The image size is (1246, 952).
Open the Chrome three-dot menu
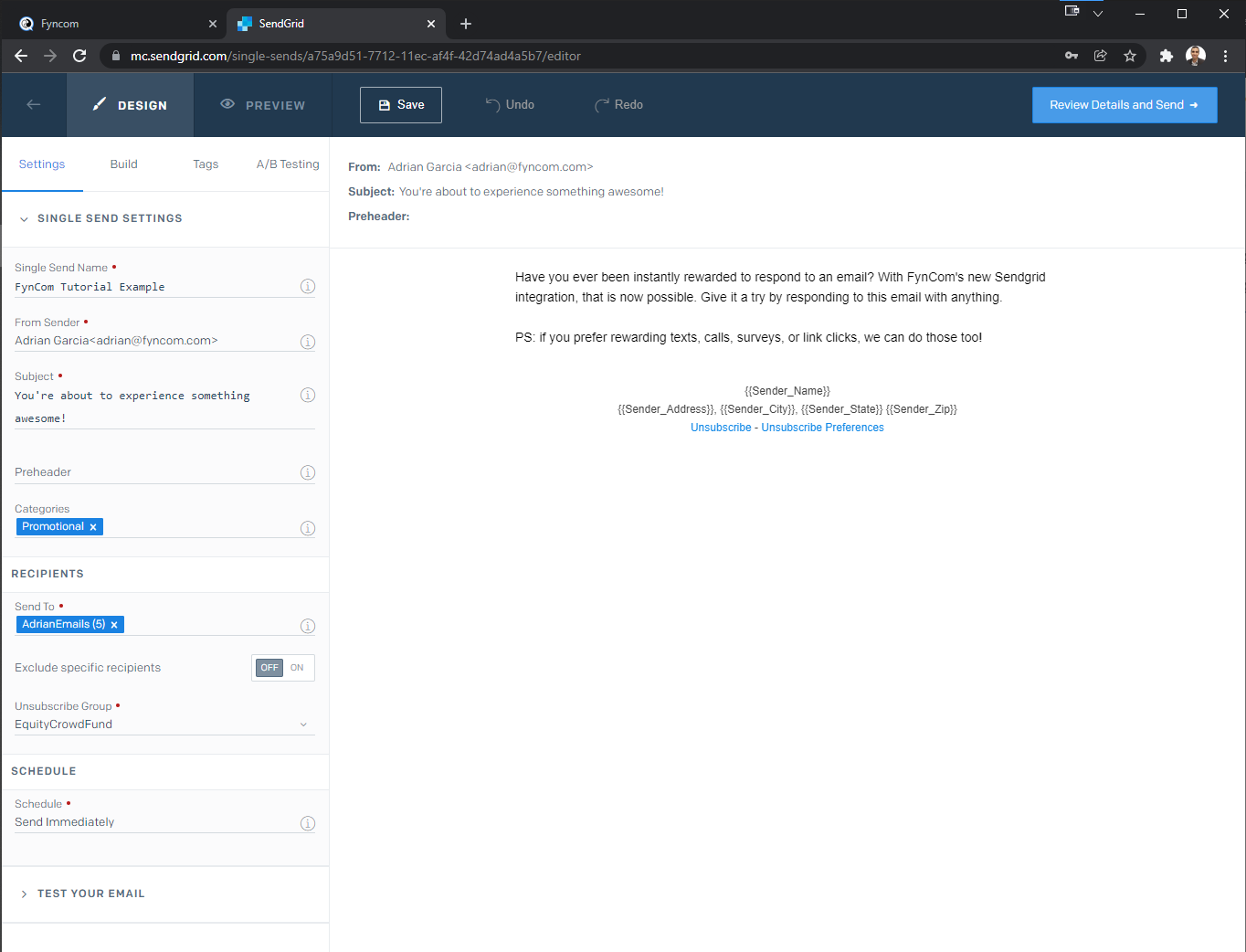1226,56
